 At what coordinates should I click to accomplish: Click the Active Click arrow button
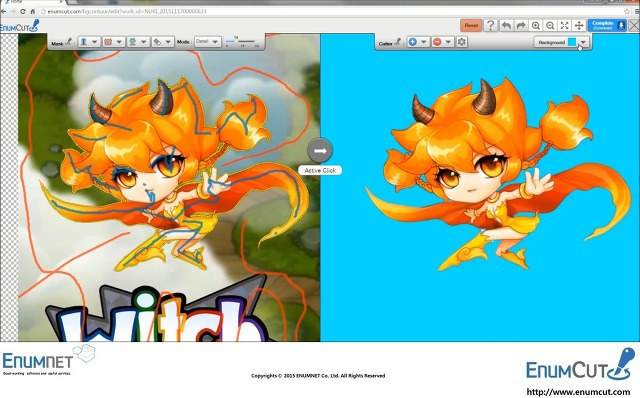click(320, 151)
